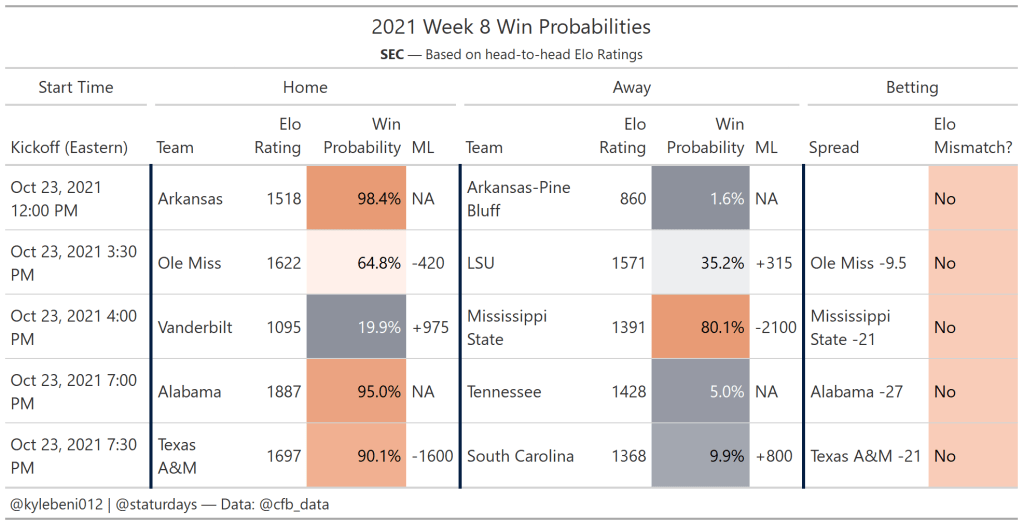Select the South Carolina 9.9% probability cell
The width and height of the screenshot is (1023, 525).
[x=699, y=456]
